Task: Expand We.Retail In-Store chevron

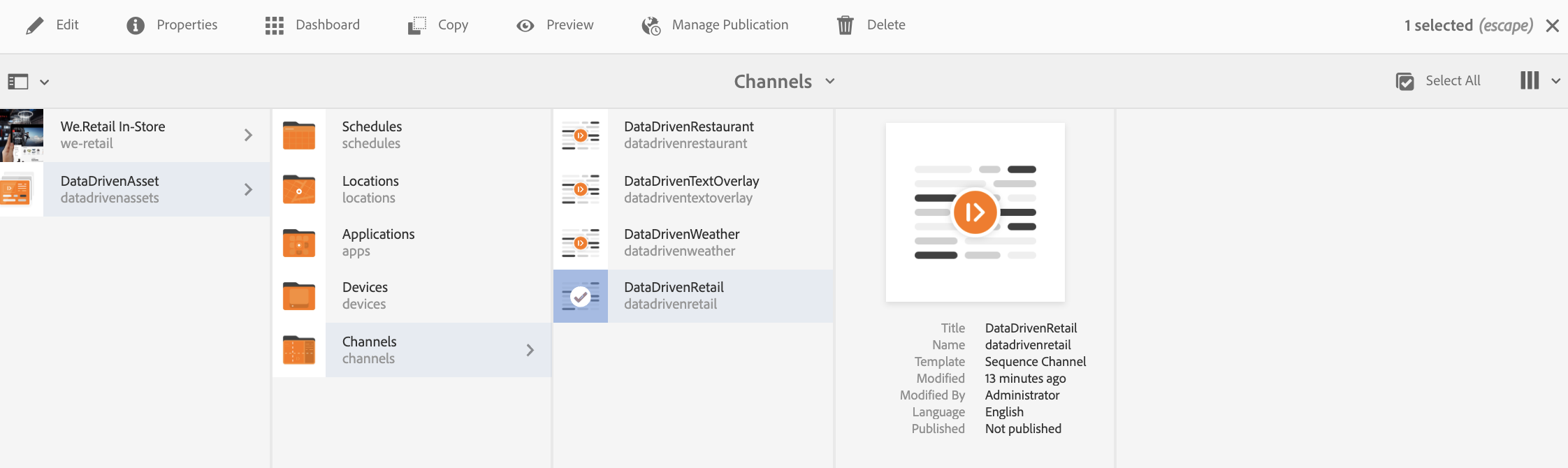Action: (x=248, y=135)
